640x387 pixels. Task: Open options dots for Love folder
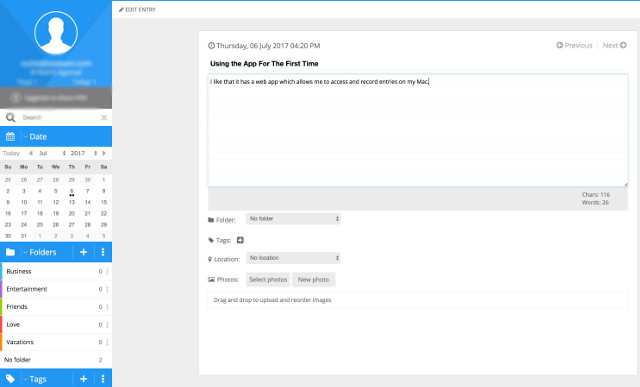(x=107, y=325)
